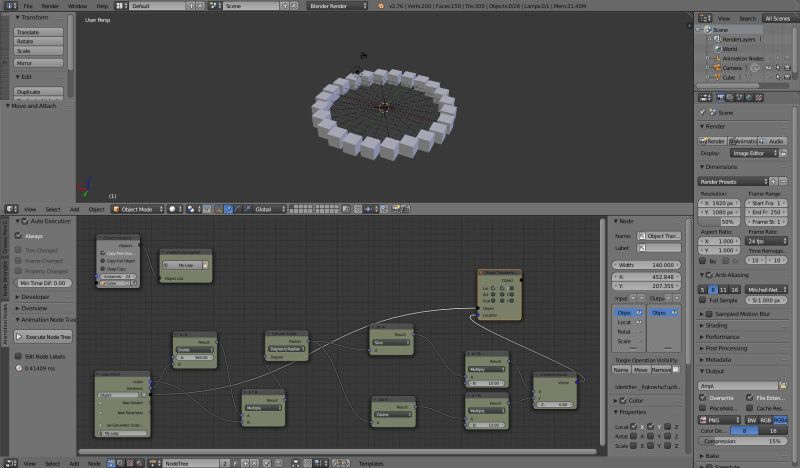Click the Blender info editor icon top-left
The height and width of the screenshot is (468, 800).
coord(10,6)
